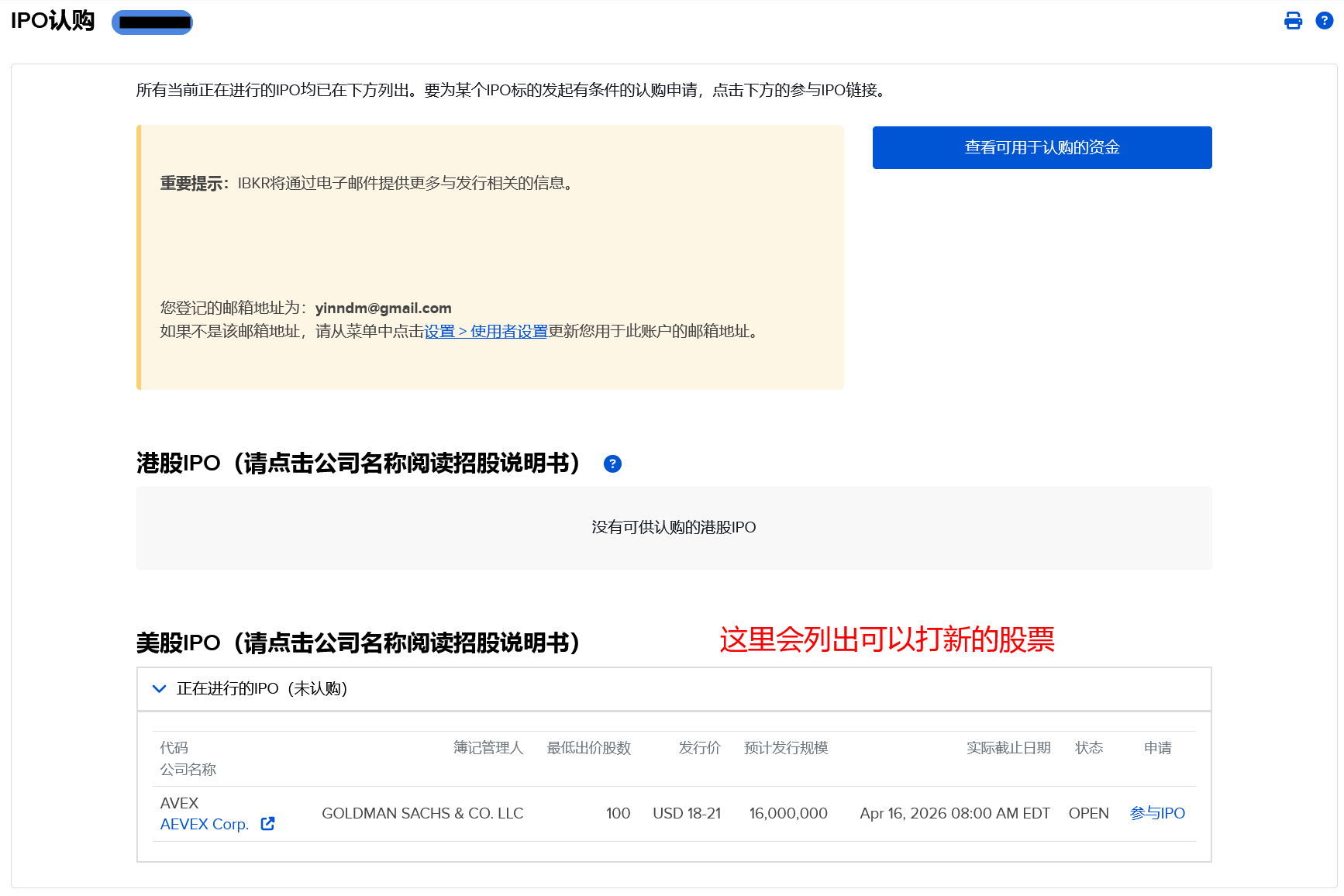Open AEVEX Corp. prospectus via external link icon
Image resolution: width=1344 pixels, height=896 pixels.
coord(267,824)
